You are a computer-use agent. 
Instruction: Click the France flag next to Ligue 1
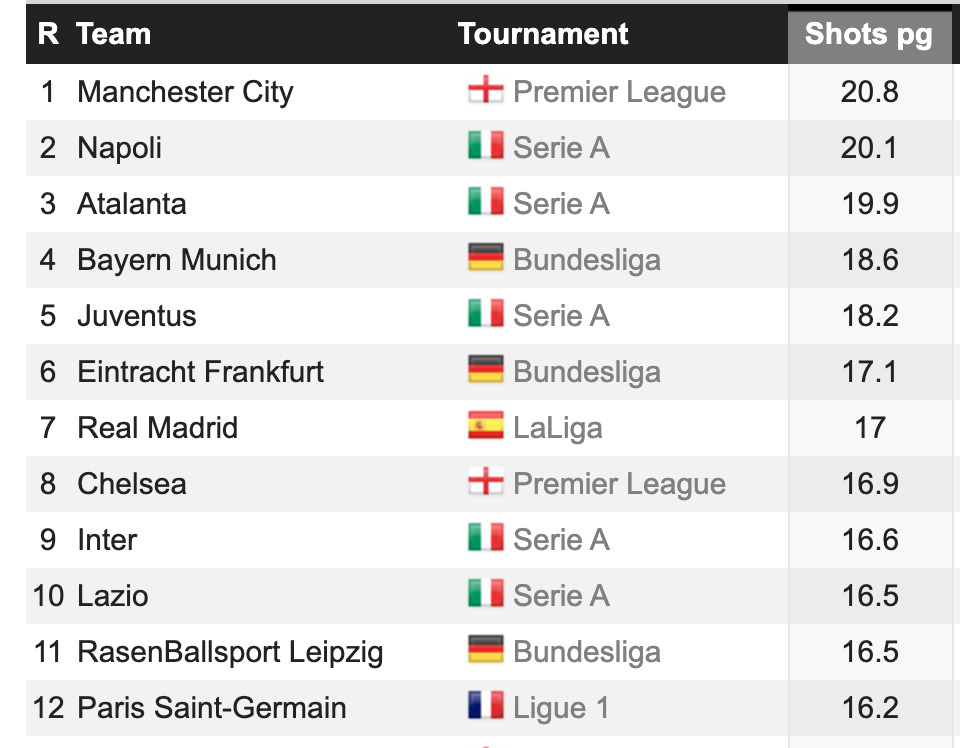coord(485,708)
